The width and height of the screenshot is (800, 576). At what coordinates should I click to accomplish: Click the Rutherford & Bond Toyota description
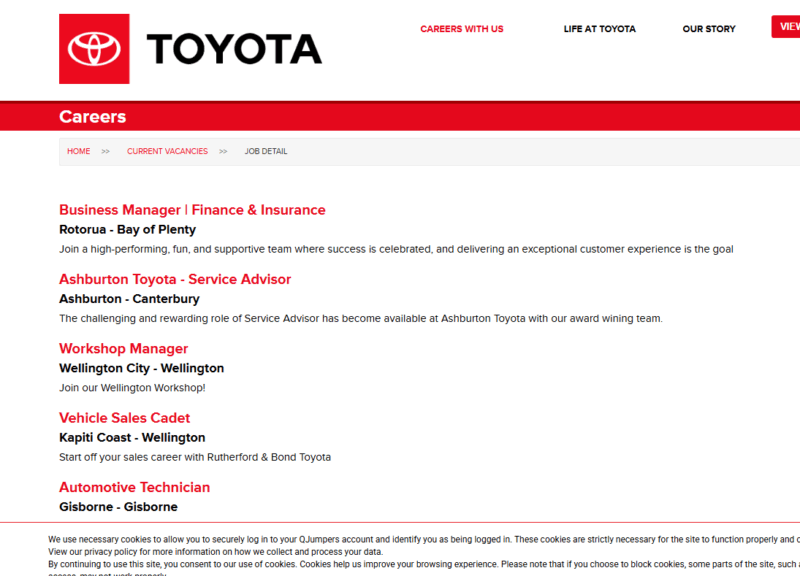click(x=195, y=457)
